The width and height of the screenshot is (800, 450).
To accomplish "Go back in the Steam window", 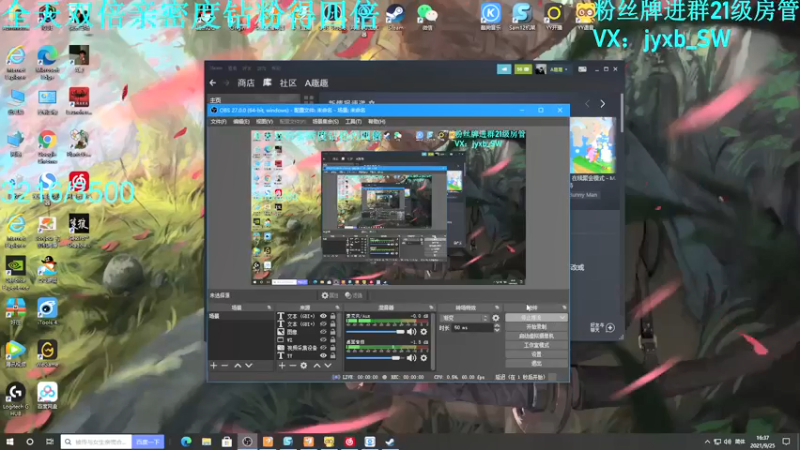I will 213,83.
